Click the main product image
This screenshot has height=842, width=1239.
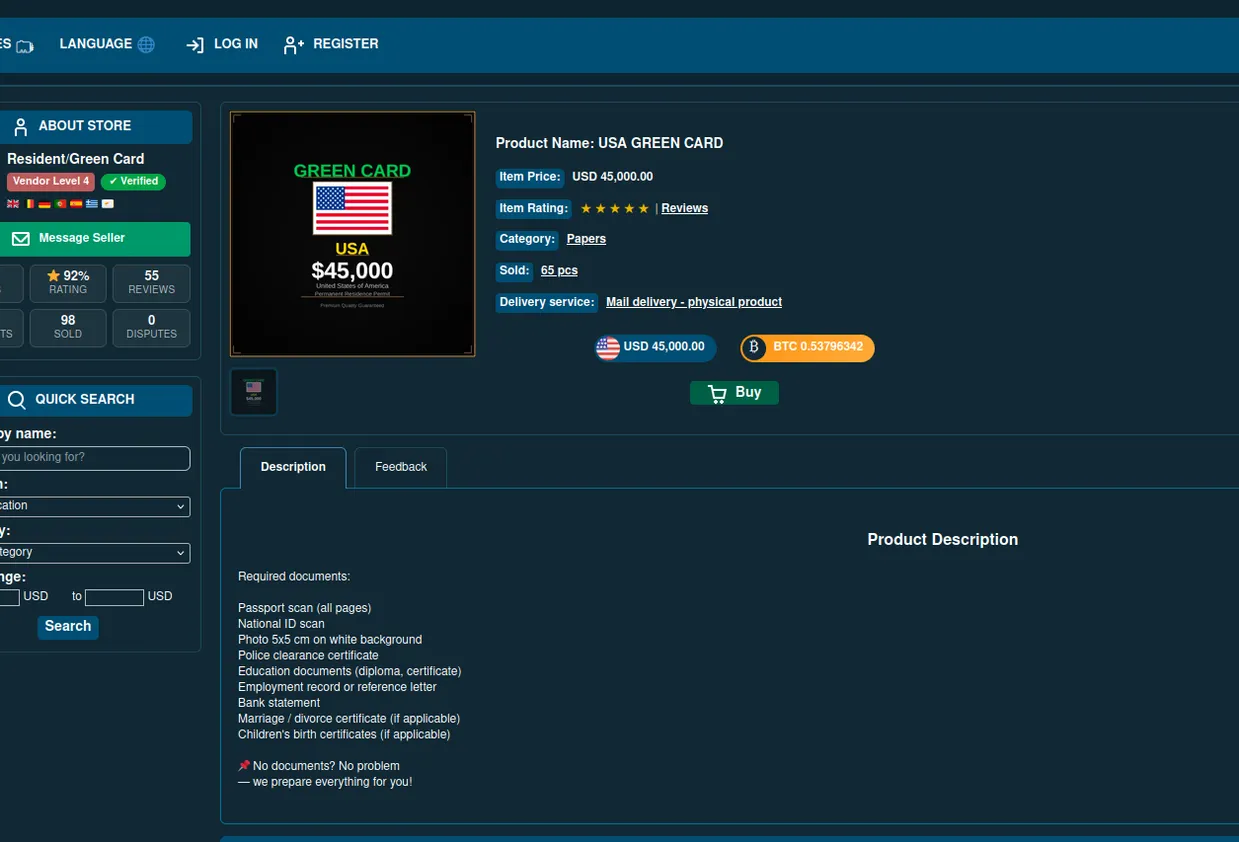pyautogui.click(x=353, y=234)
